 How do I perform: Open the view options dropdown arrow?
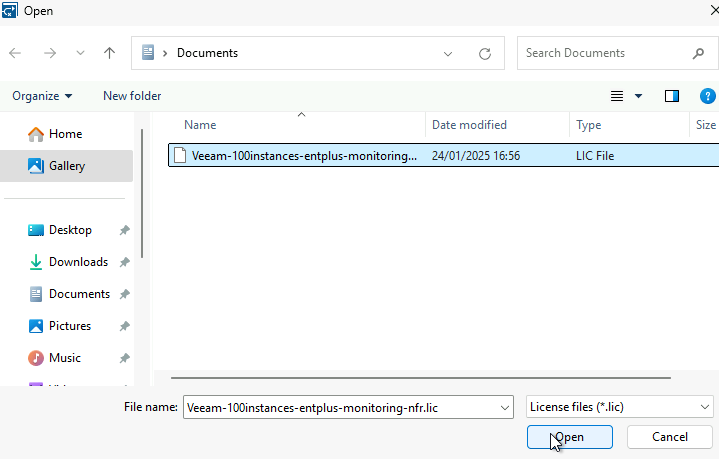tap(638, 96)
